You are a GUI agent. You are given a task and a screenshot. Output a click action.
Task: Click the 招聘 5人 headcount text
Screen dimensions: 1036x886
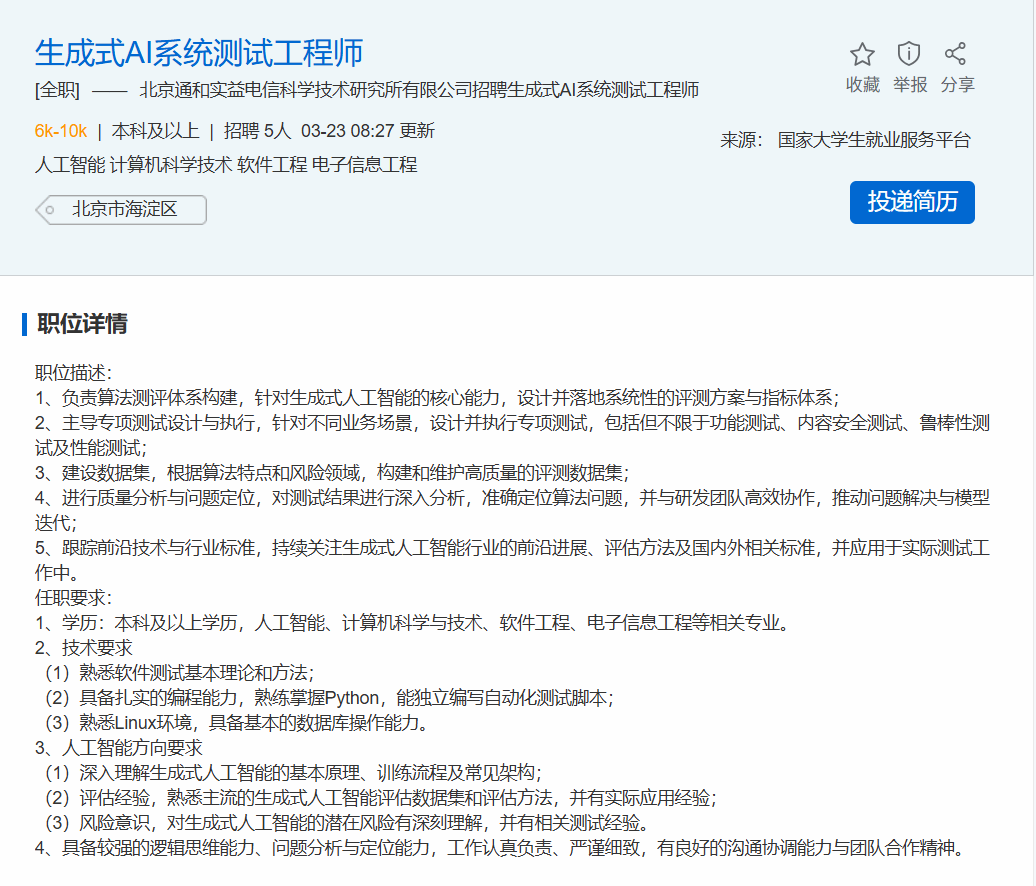(257, 131)
